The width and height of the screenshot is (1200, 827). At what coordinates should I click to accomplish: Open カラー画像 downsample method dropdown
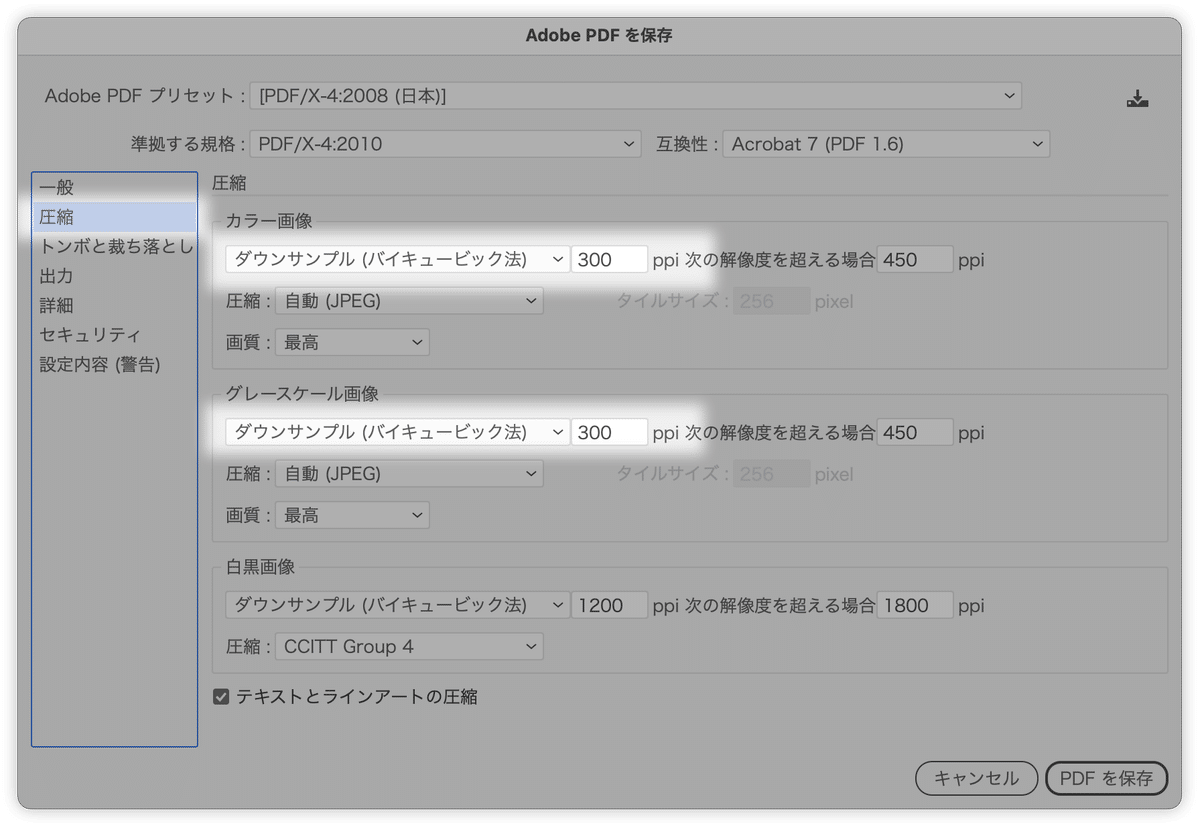coord(397,260)
